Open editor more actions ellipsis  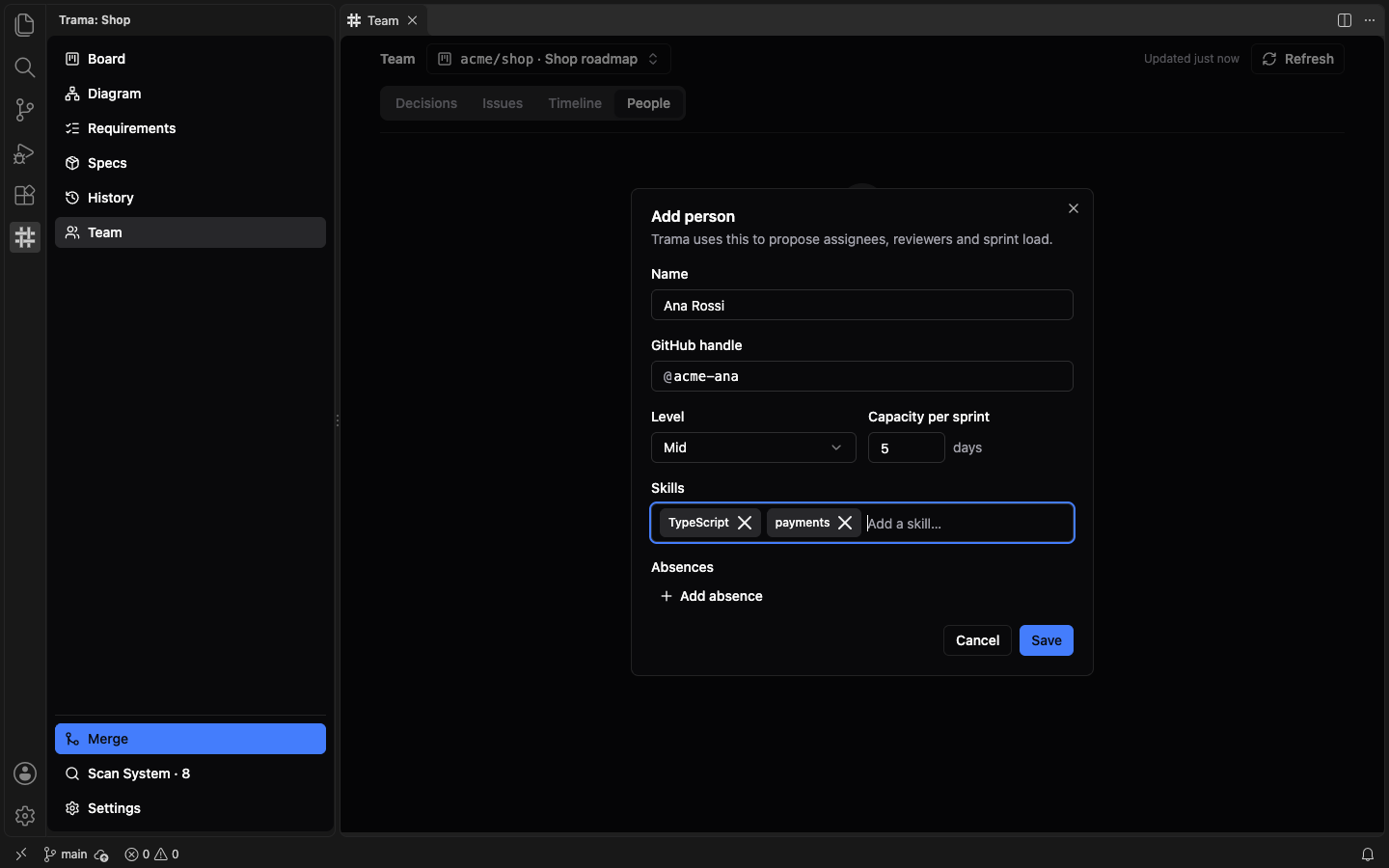click(x=1370, y=20)
